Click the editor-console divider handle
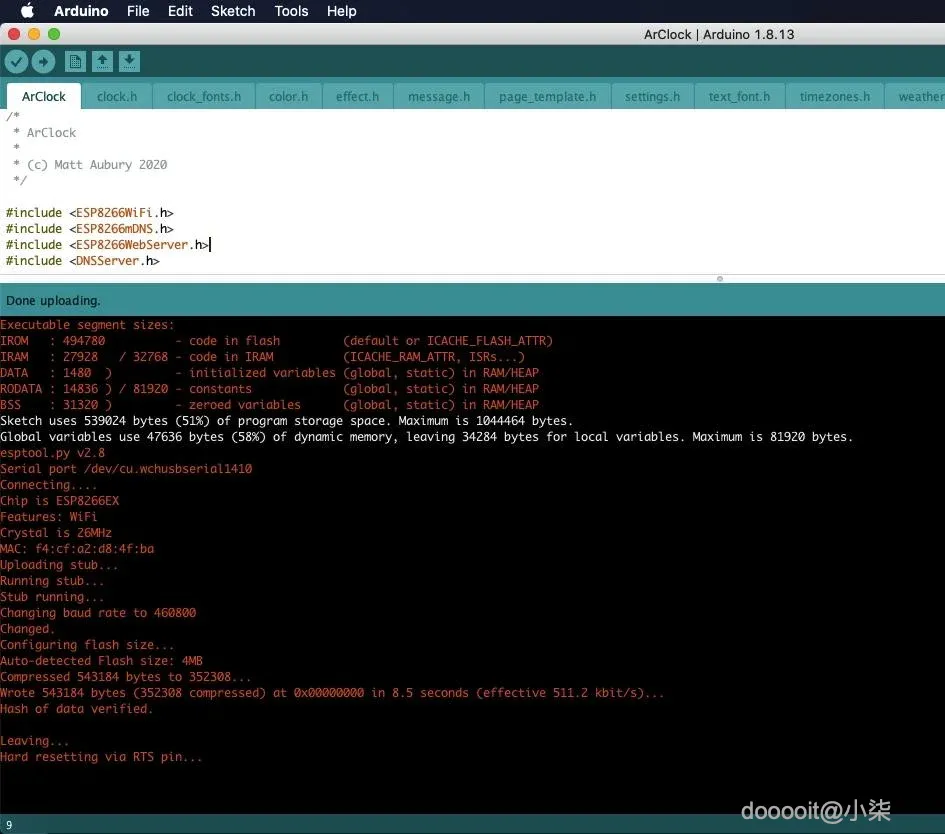The image size is (945, 834). click(720, 278)
